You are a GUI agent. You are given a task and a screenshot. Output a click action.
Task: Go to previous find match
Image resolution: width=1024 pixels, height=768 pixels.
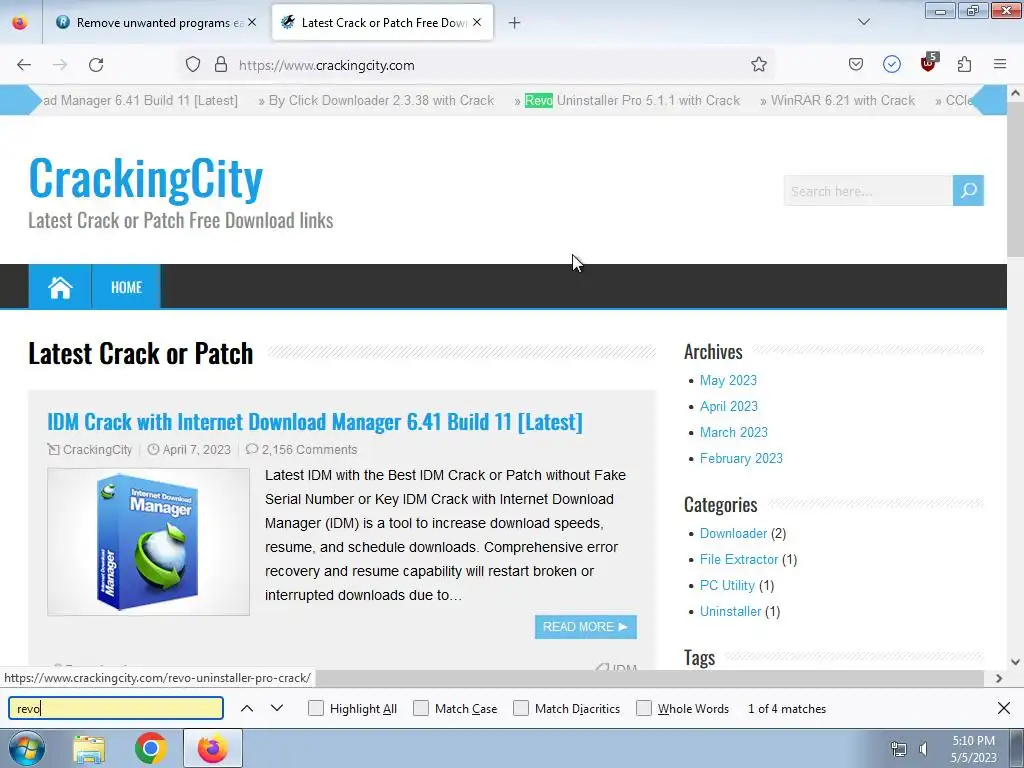[x=247, y=709]
